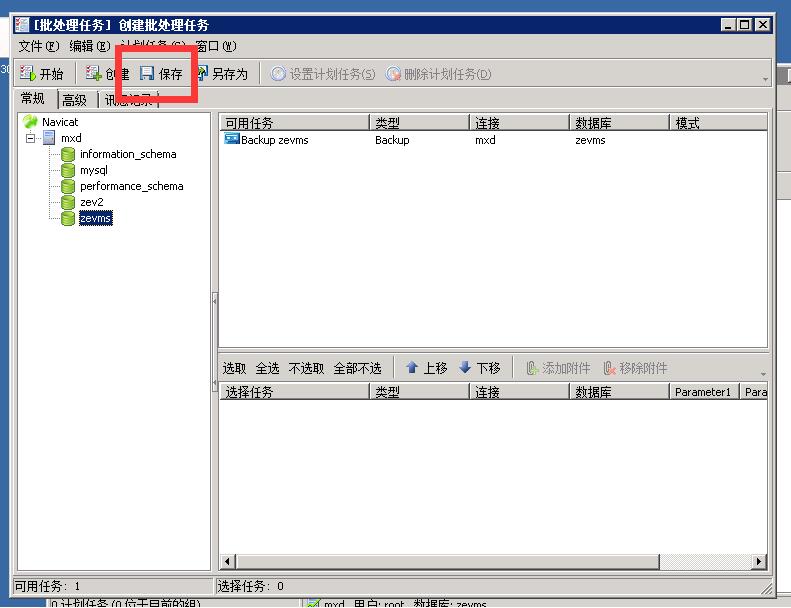
Task: Click the 全部不选 (Deselect All) button
Action: click(x=357, y=368)
